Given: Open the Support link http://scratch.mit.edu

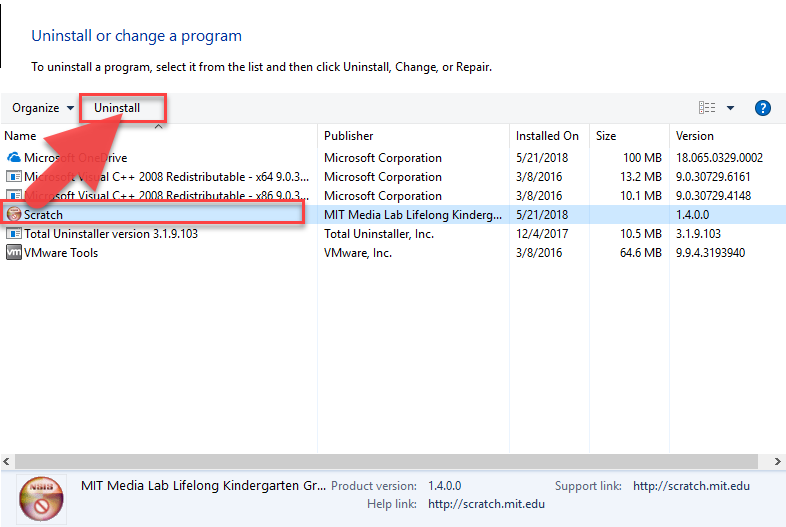Looking at the screenshot, I should [691, 486].
